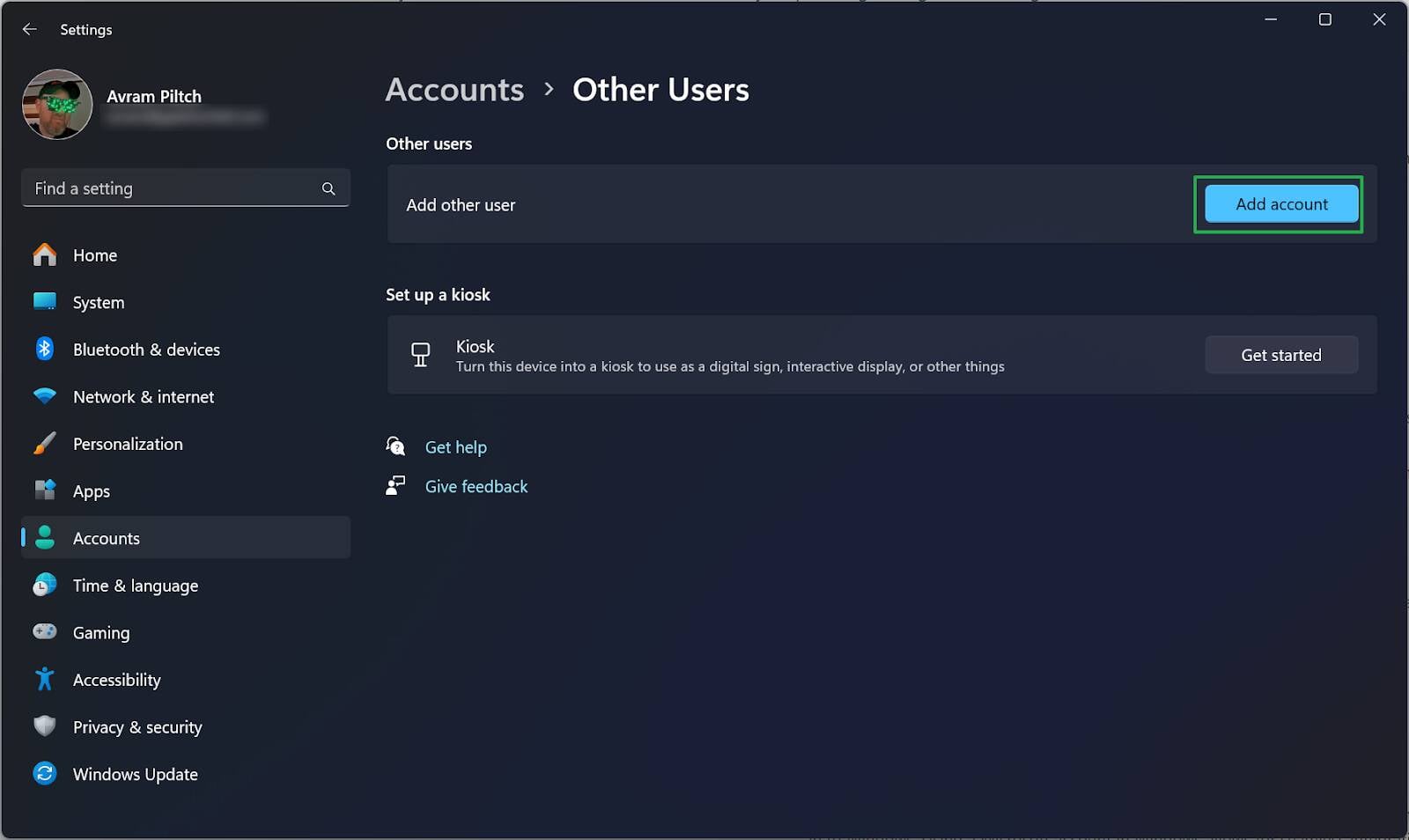Open System settings via monitor icon
1409x840 pixels.
pos(44,302)
